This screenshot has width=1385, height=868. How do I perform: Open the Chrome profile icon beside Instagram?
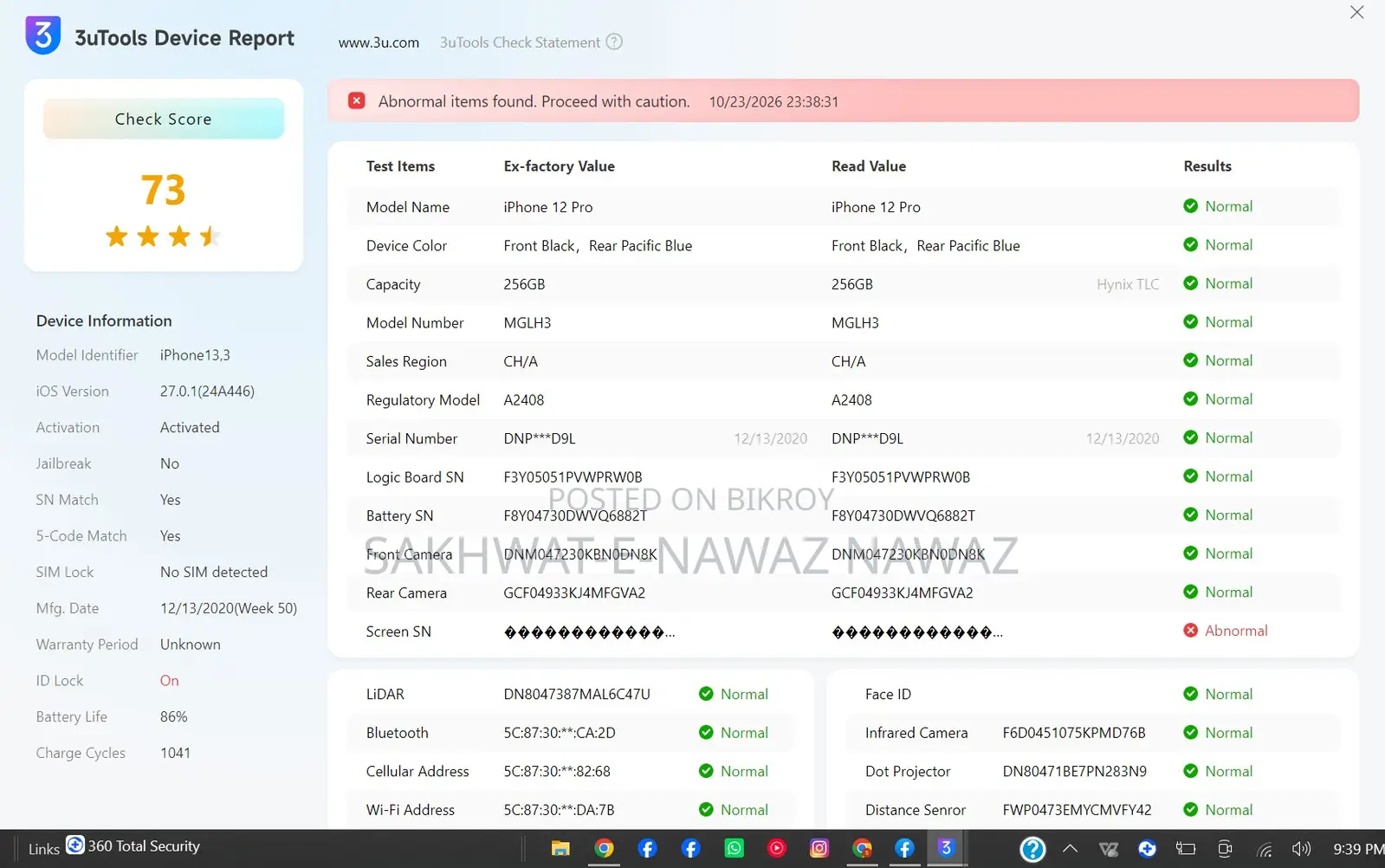click(x=862, y=849)
